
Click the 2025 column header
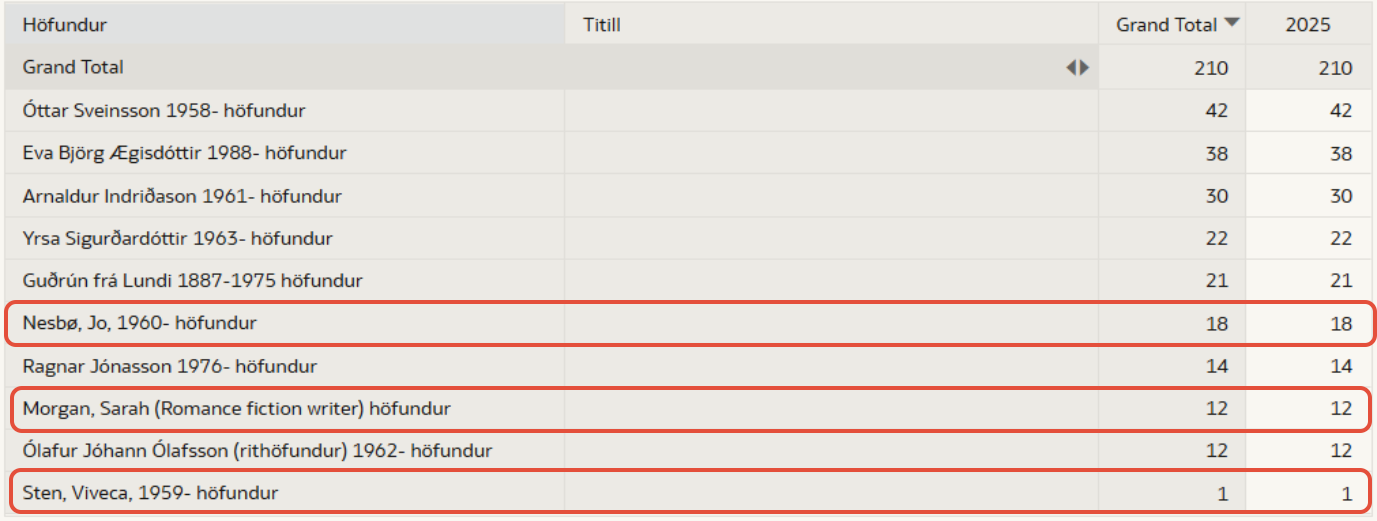tap(1308, 25)
